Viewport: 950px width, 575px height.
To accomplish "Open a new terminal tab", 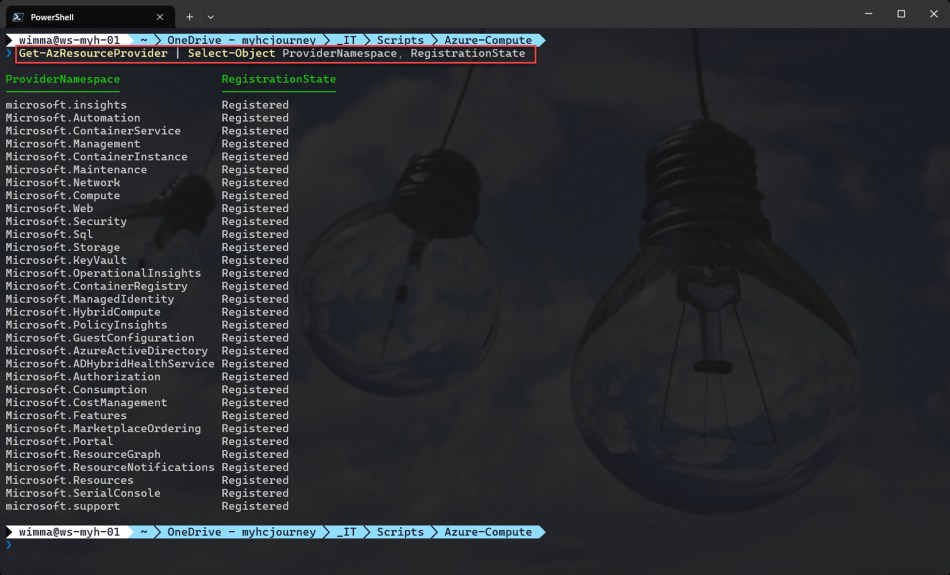I will tap(189, 16).
